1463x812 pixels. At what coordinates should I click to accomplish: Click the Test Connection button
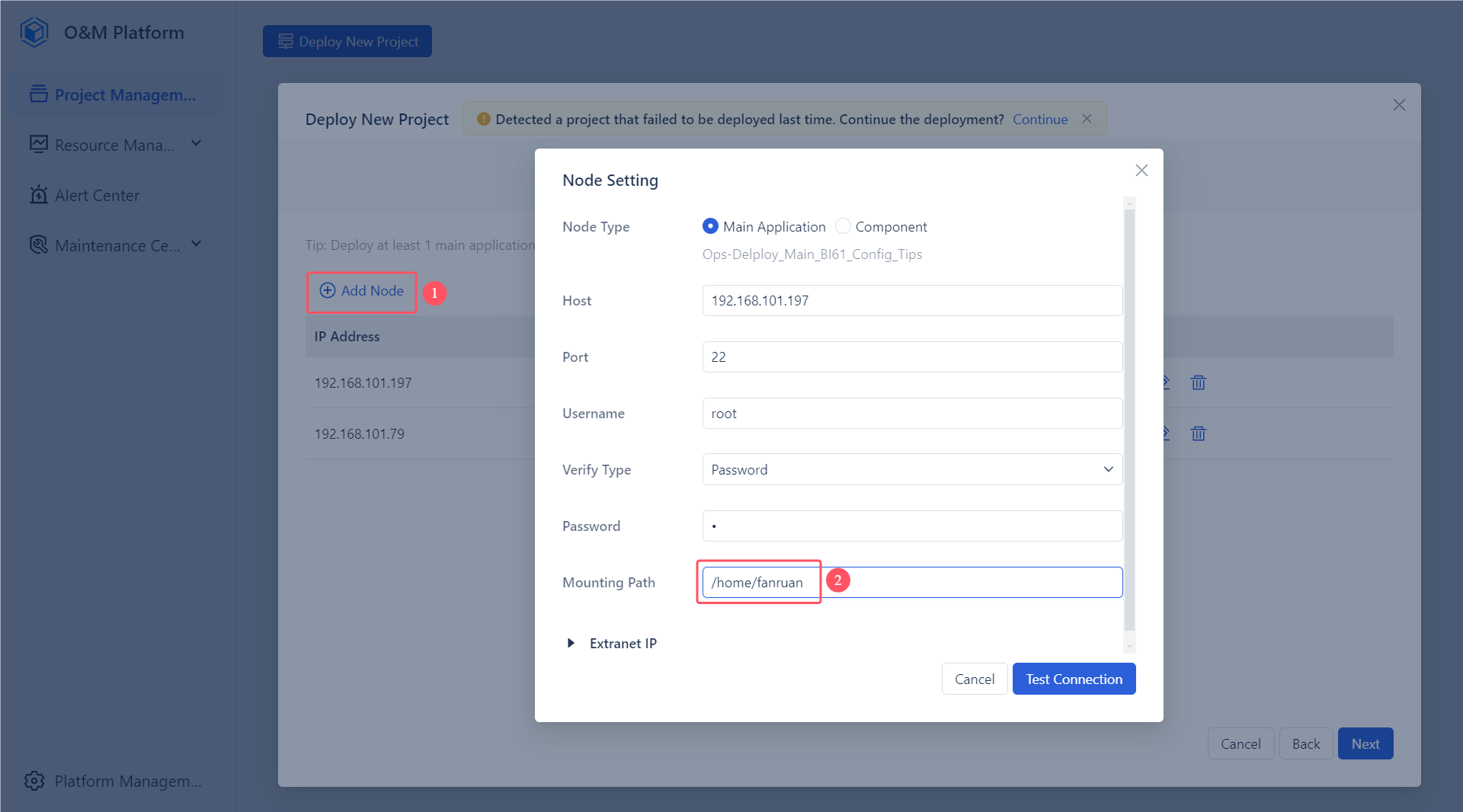point(1074,679)
